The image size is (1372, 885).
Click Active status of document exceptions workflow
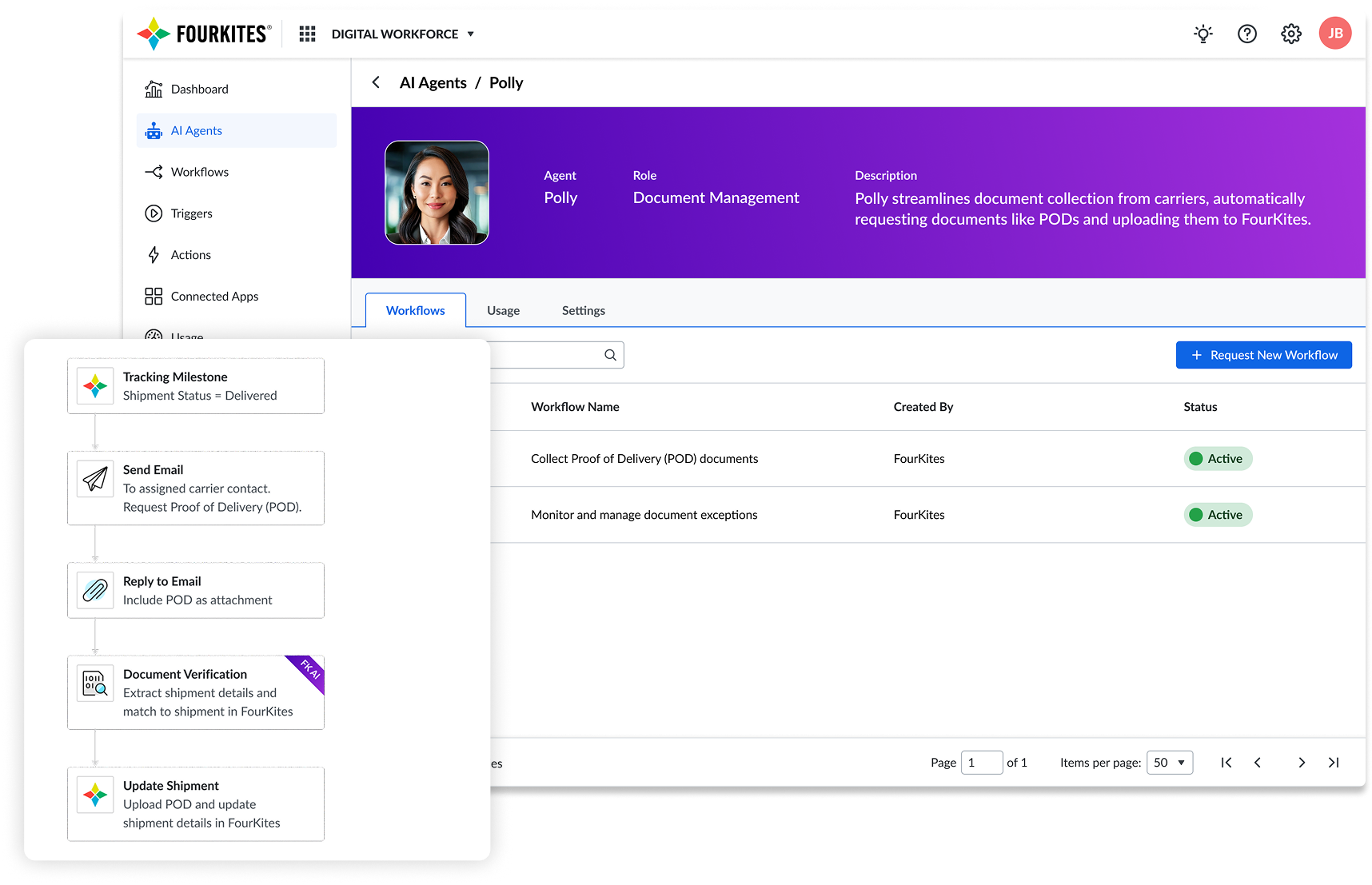click(x=1218, y=515)
